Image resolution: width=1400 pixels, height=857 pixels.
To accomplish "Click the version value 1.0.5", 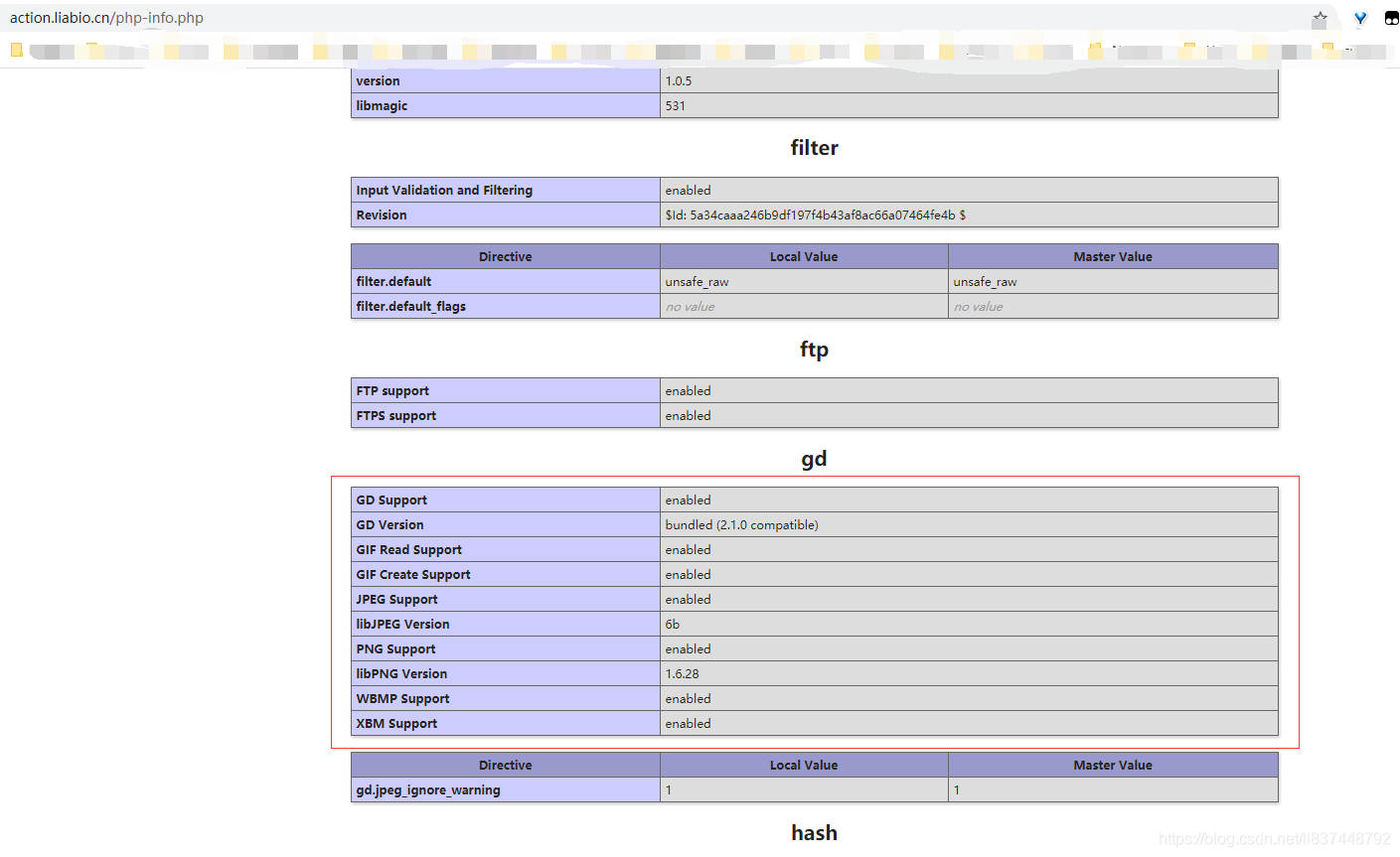I will (679, 81).
